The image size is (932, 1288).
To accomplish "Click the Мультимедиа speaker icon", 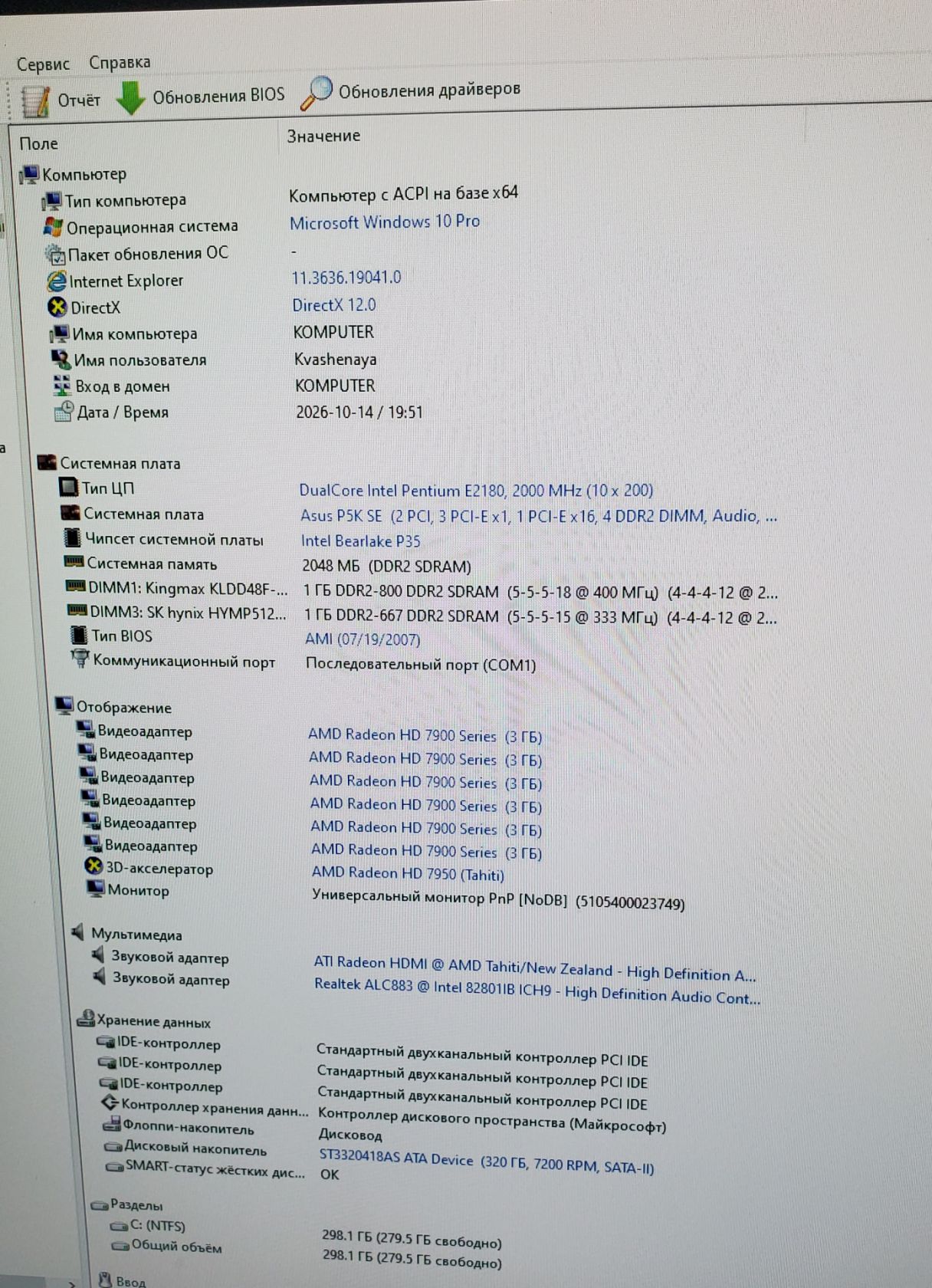I will (77, 932).
